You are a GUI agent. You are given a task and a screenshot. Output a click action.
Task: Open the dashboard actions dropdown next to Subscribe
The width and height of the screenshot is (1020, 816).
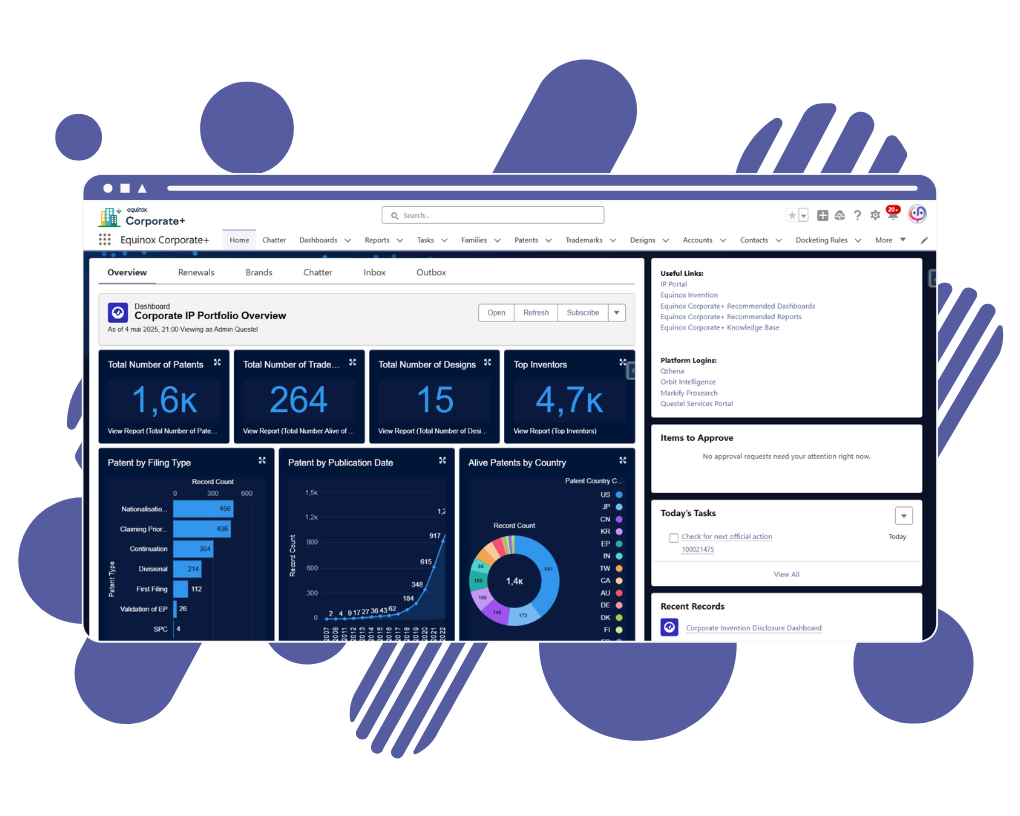617,313
